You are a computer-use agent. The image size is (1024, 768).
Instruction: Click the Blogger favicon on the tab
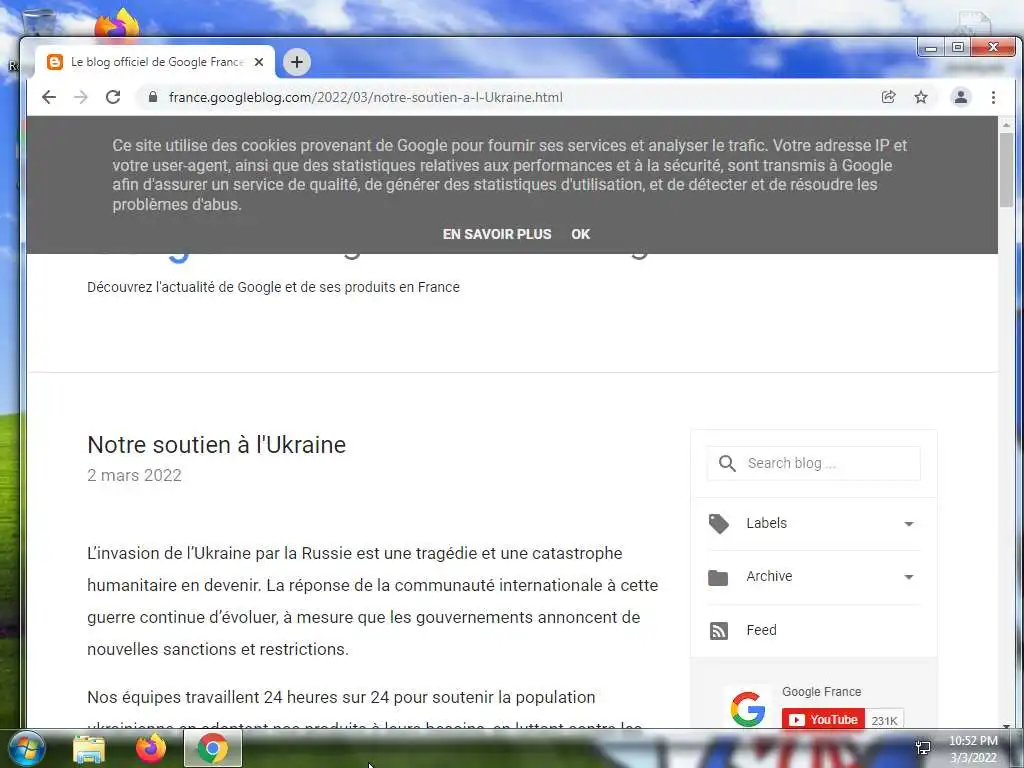tap(55, 62)
